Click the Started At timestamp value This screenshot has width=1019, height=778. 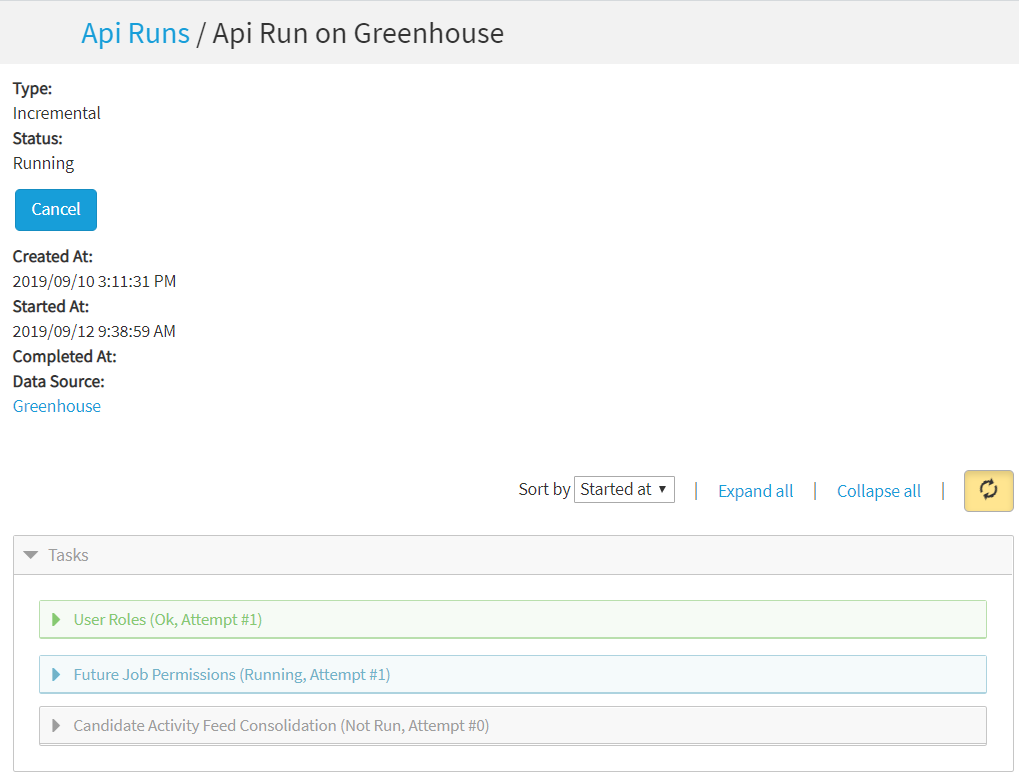[x=94, y=331]
